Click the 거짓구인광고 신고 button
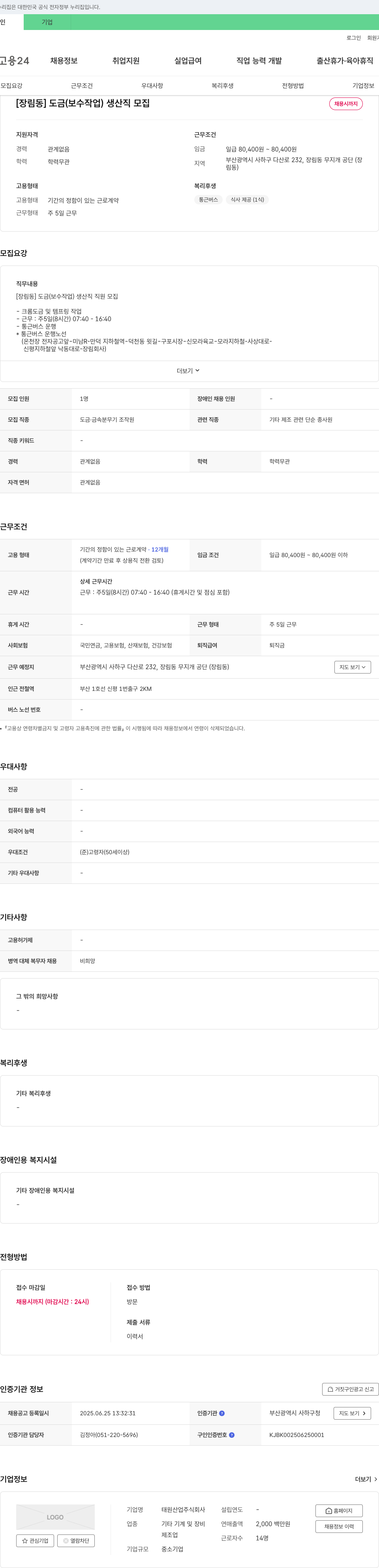 coord(350,1389)
